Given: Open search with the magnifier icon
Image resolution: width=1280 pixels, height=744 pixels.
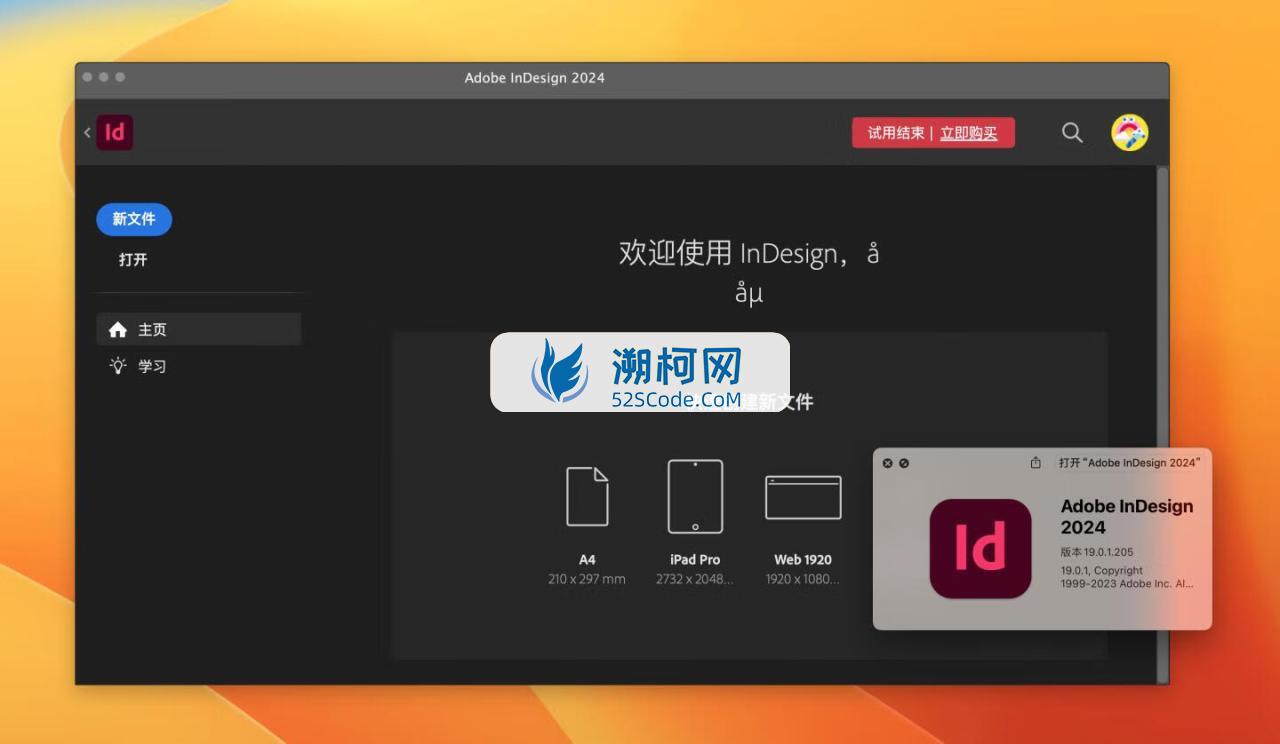Looking at the screenshot, I should tap(1072, 133).
